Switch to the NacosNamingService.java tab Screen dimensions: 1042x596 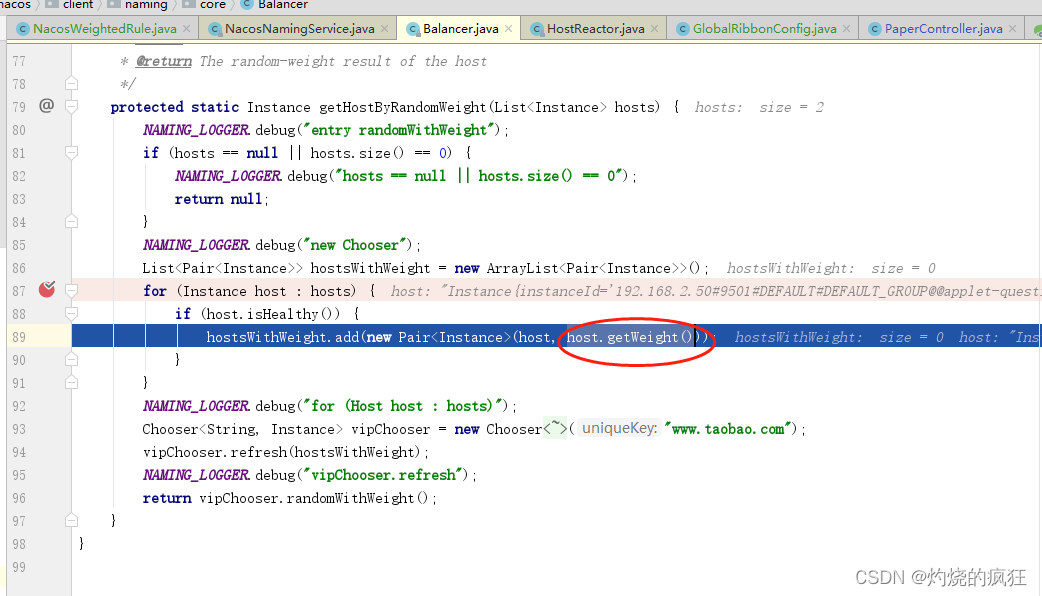(299, 29)
